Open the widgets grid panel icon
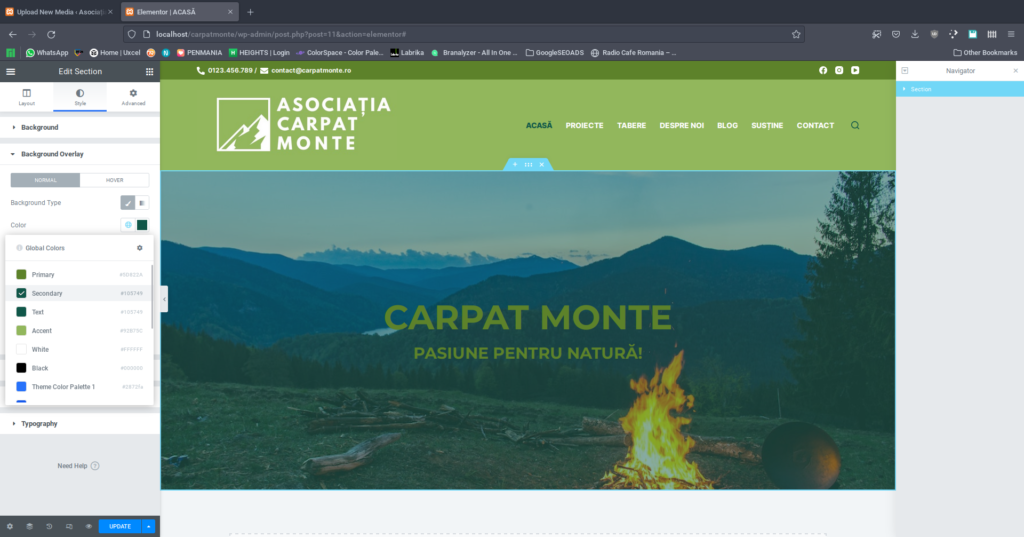Image resolution: width=1024 pixels, height=537 pixels. point(150,72)
